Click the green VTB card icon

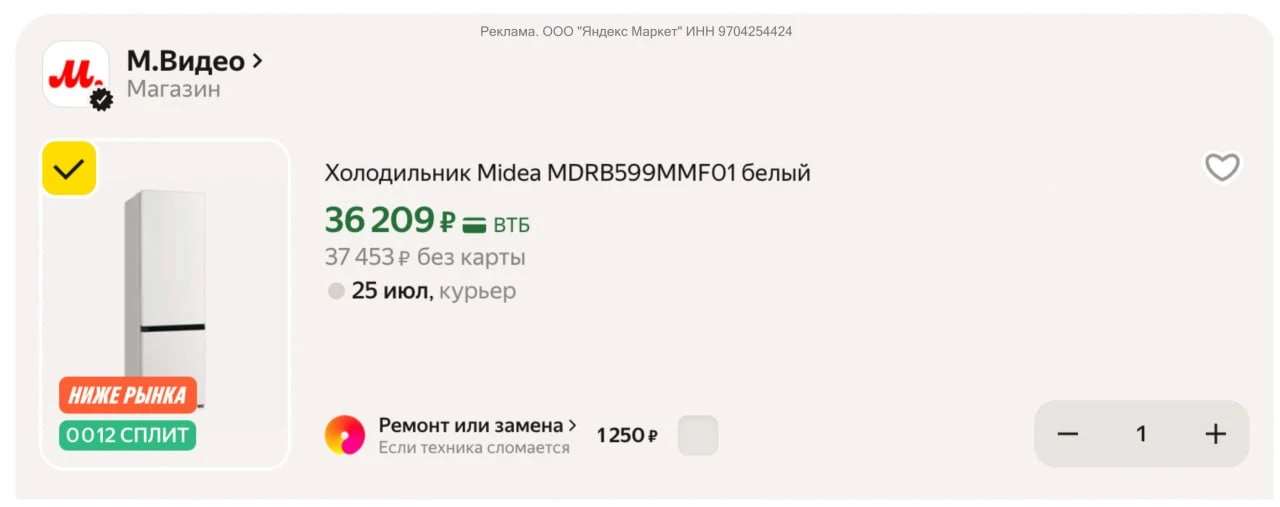[x=474, y=225]
